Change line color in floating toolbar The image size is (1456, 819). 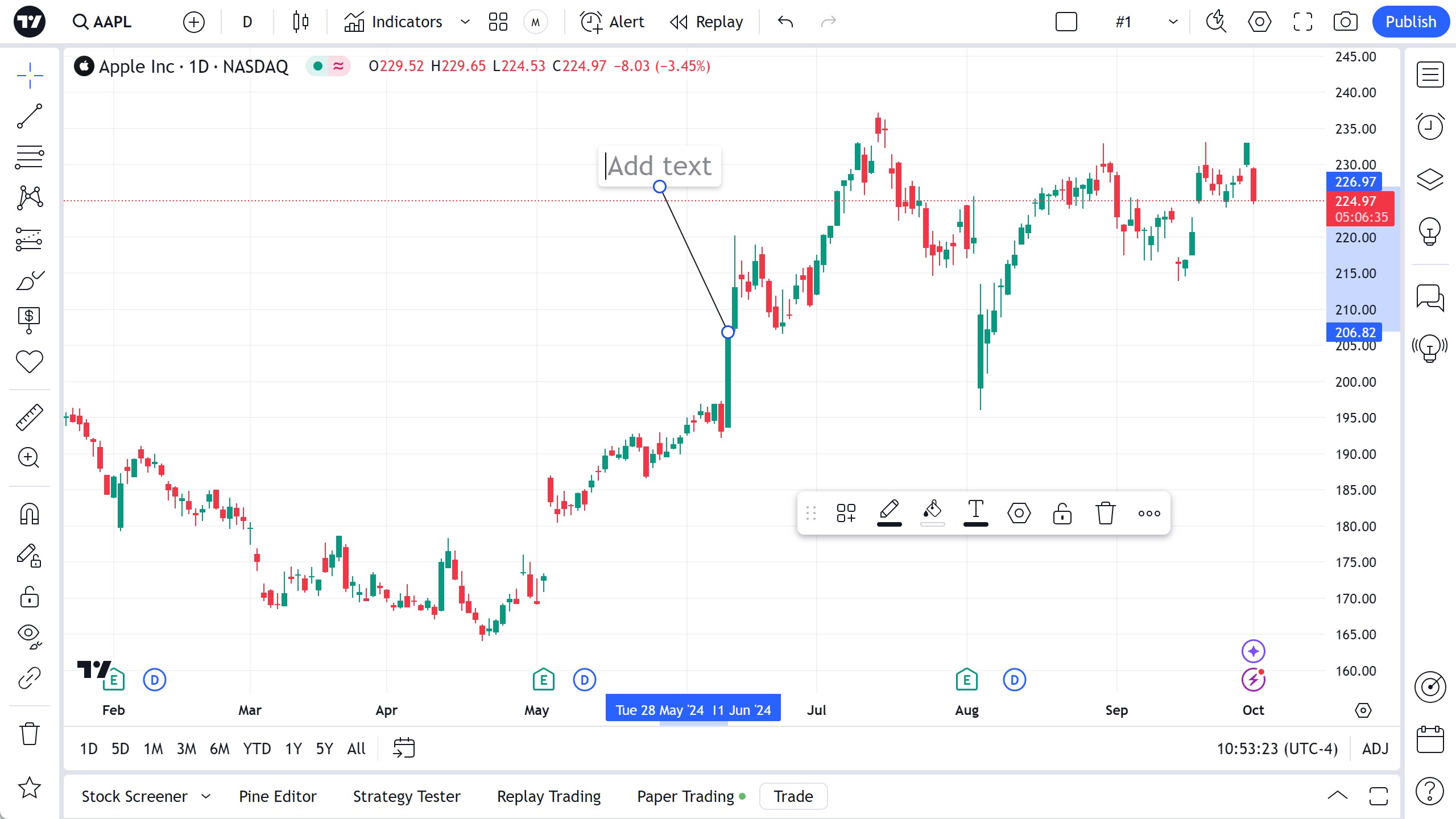coord(889,513)
